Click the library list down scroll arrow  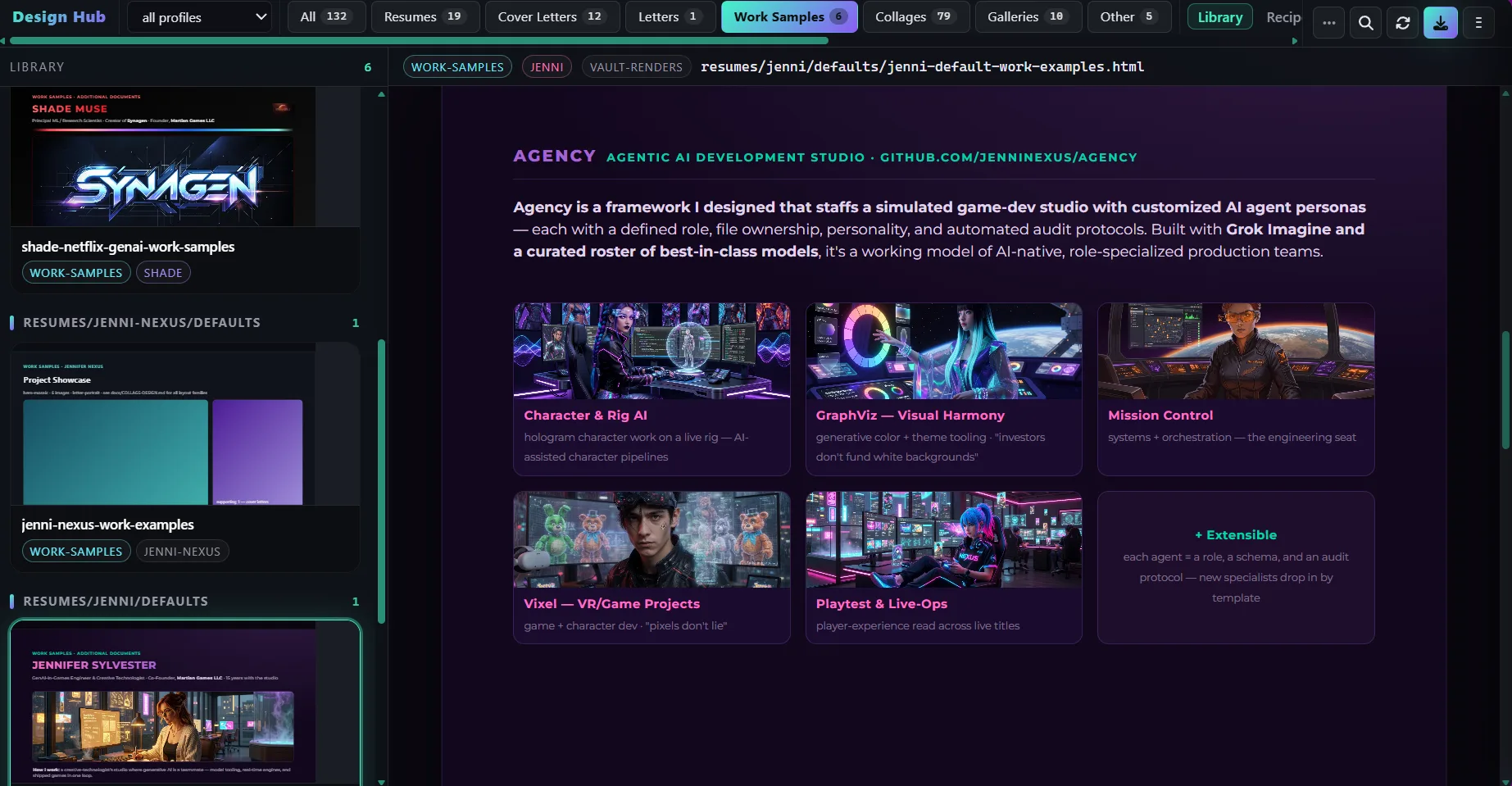(381, 782)
